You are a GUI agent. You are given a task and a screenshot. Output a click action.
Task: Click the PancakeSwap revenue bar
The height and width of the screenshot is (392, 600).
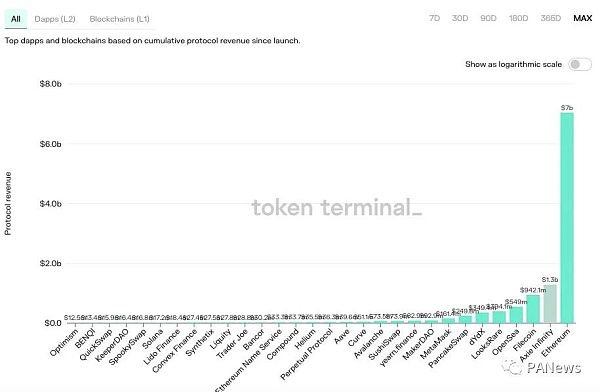pos(465,319)
